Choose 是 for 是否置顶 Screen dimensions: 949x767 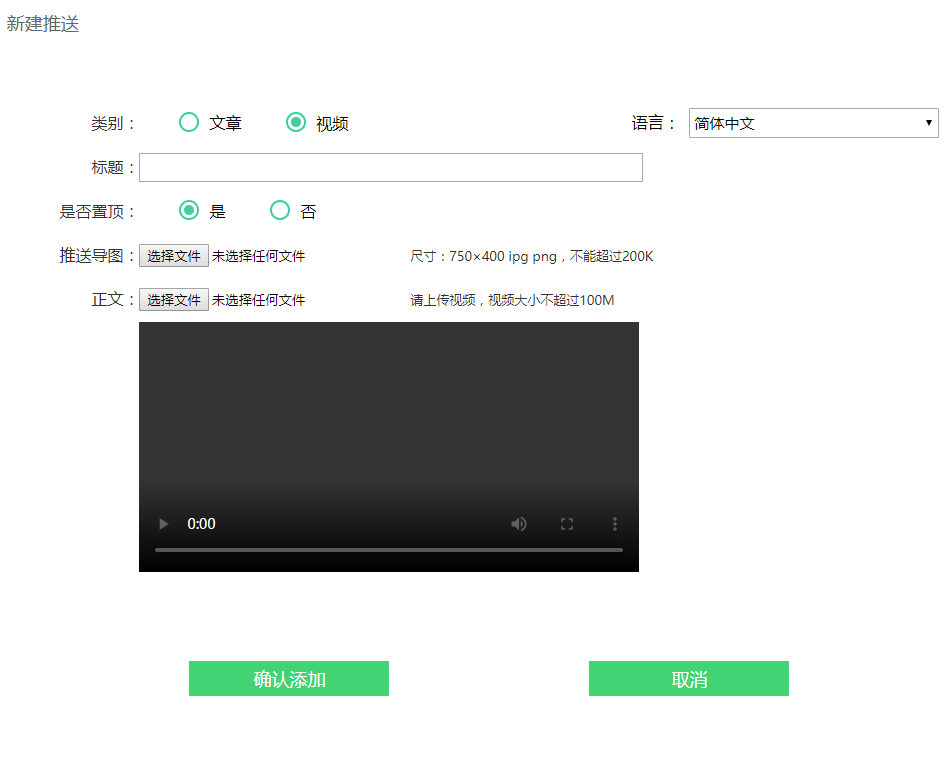189,210
